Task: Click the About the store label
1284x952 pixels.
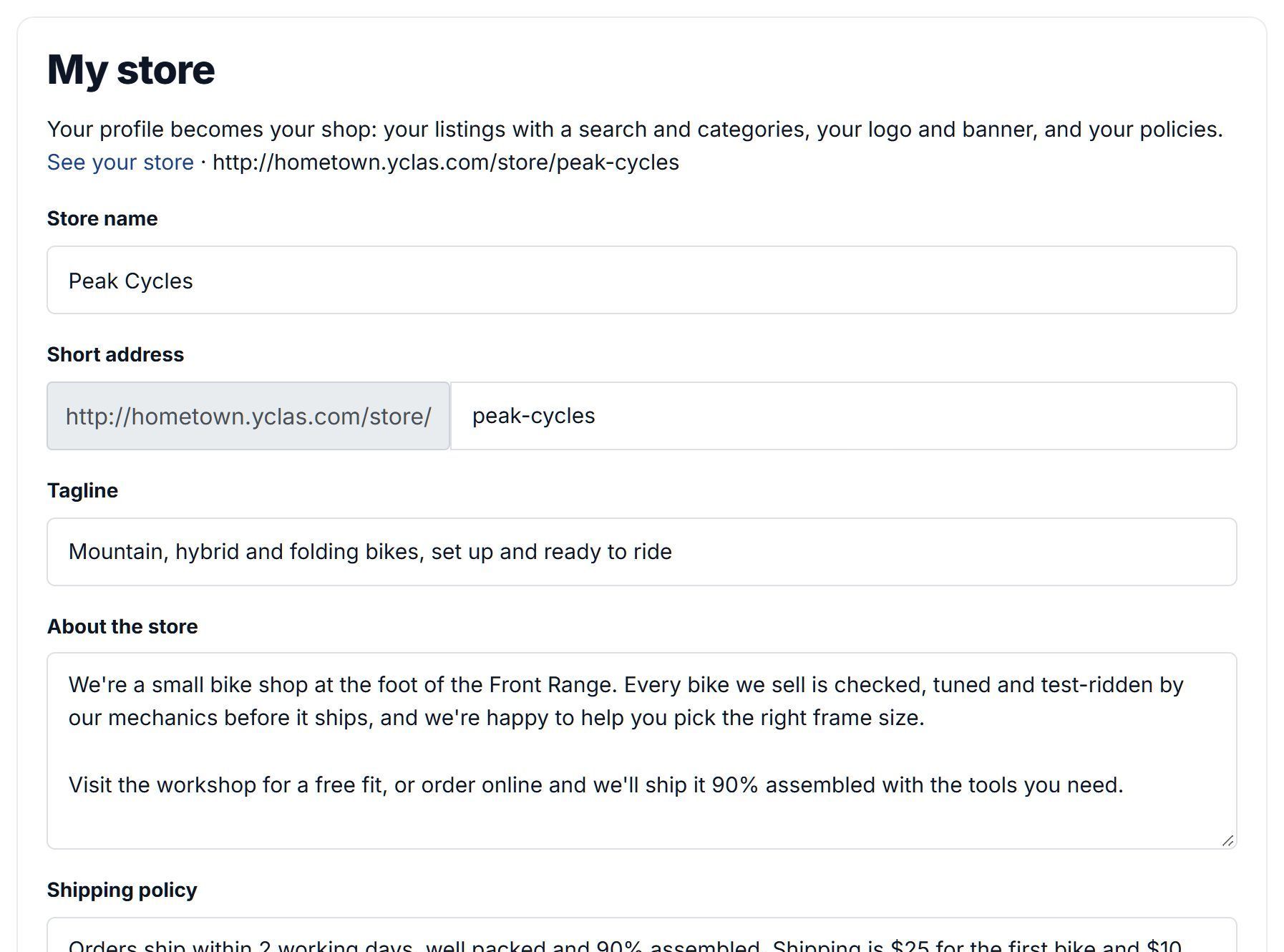Action: [x=122, y=626]
